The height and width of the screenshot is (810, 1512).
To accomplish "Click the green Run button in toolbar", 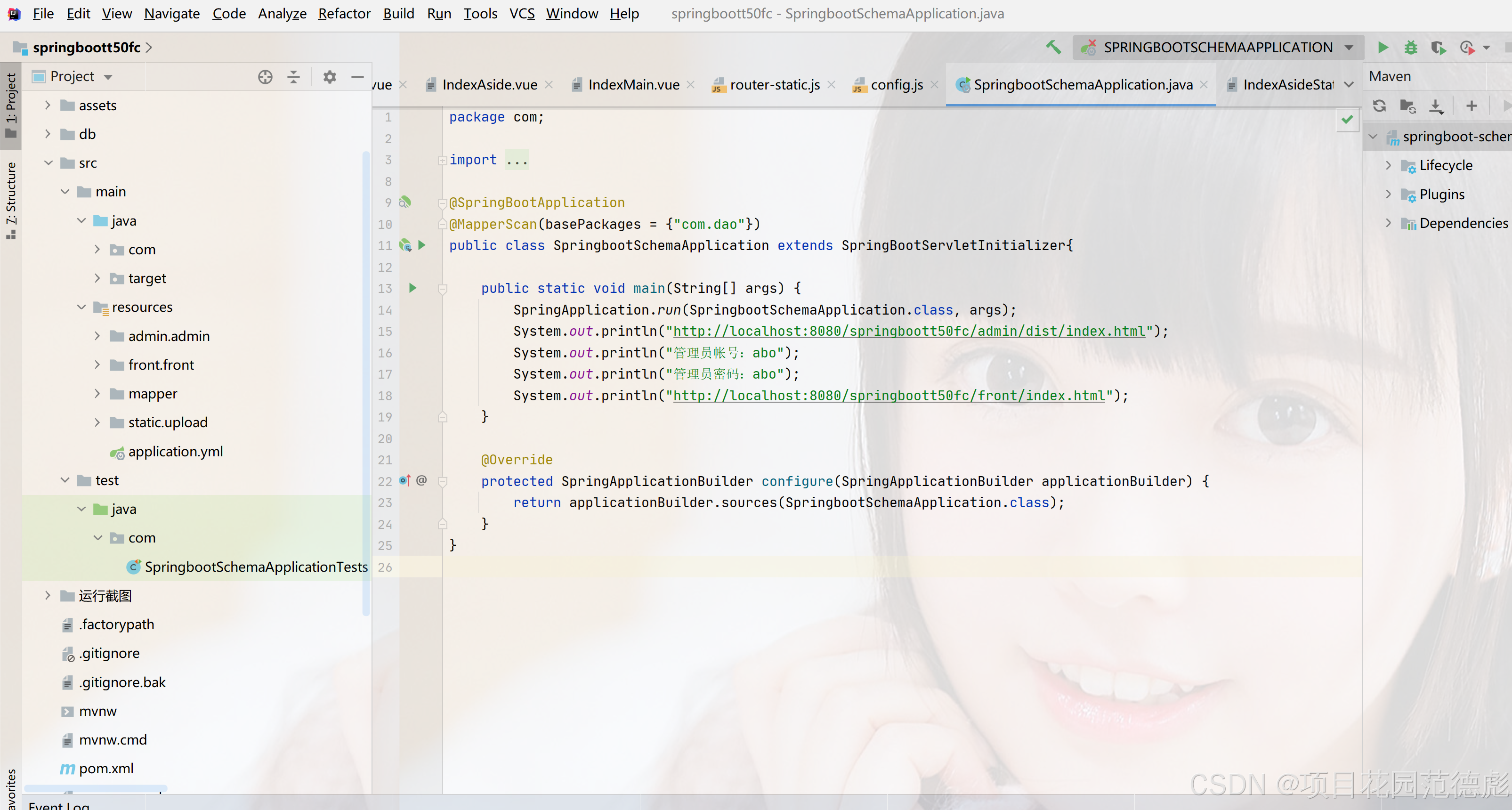I will pyautogui.click(x=1383, y=48).
